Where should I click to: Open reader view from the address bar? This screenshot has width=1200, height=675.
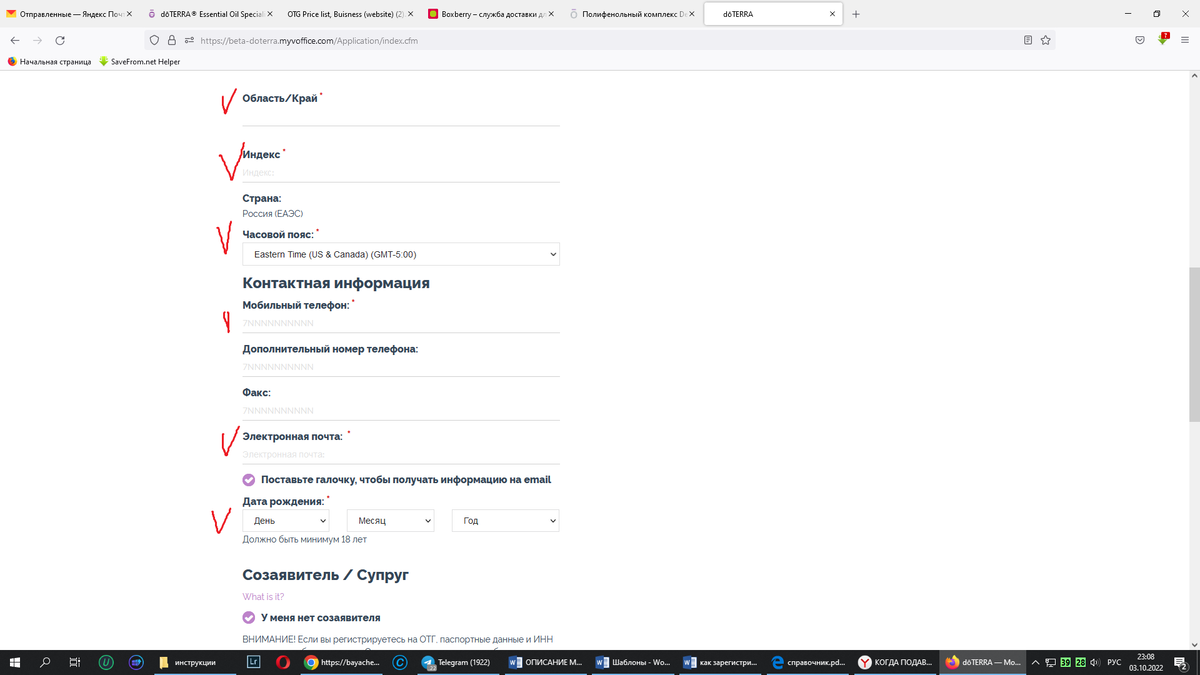click(x=1028, y=40)
